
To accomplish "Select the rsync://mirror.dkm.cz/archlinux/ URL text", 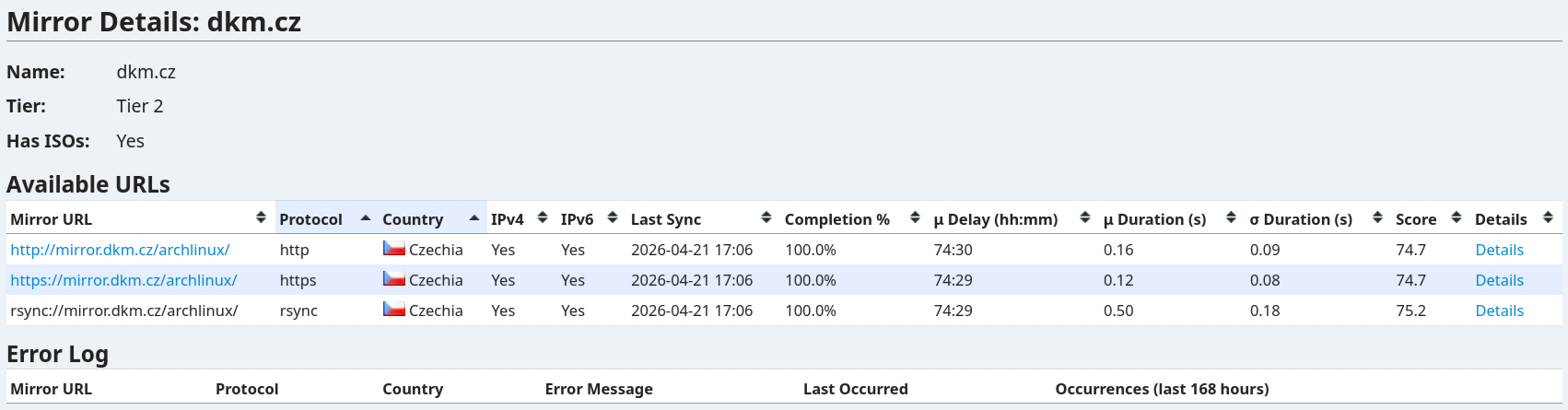I will (x=123, y=310).
